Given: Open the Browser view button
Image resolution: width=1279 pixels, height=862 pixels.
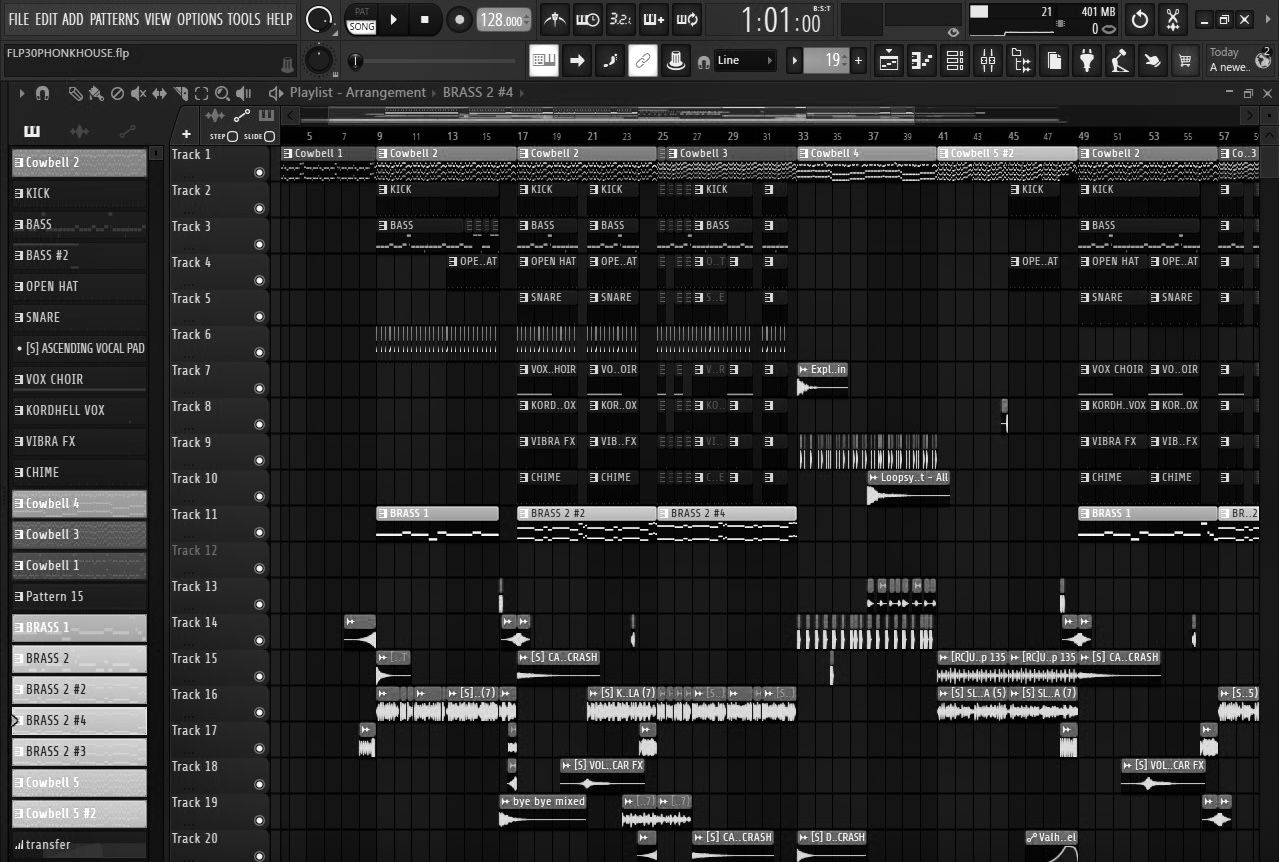Looking at the screenshot, I should point(1021,61).
